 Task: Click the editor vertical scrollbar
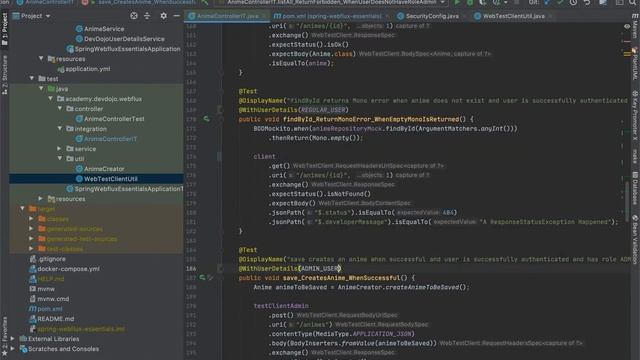click(x=627, y=202)
